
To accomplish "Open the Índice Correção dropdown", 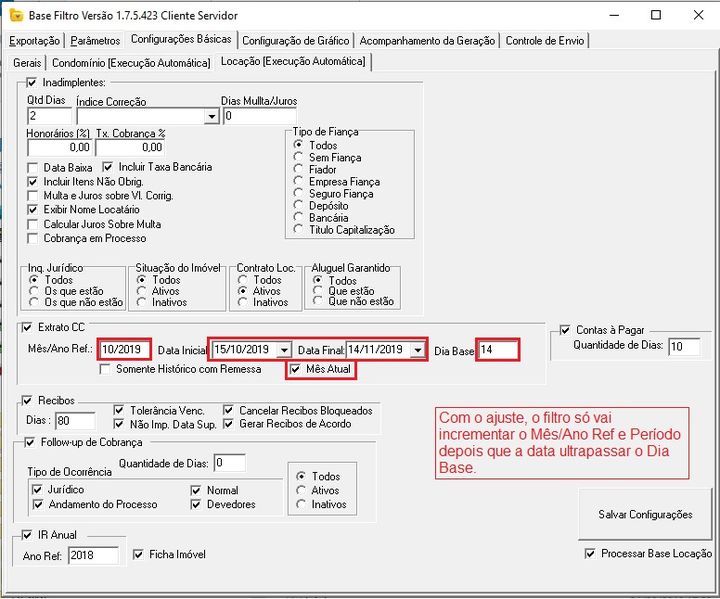I will 211,117.
